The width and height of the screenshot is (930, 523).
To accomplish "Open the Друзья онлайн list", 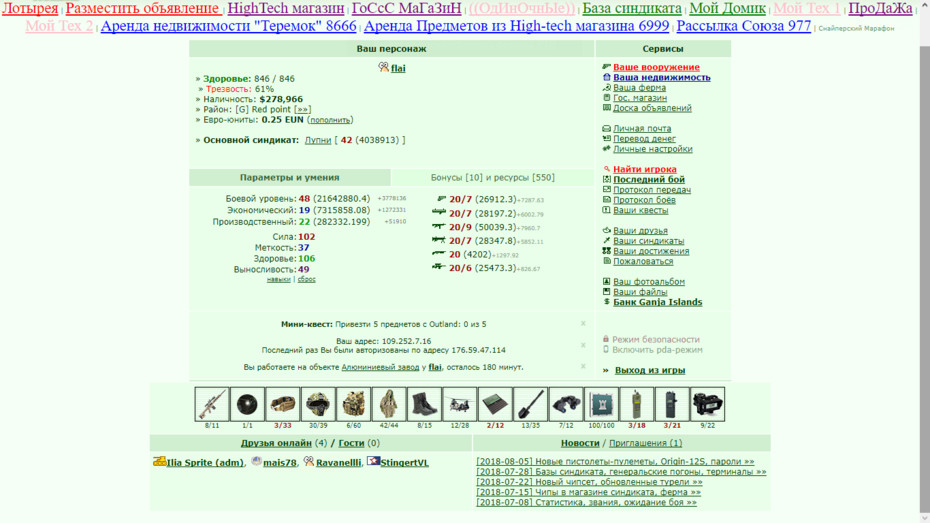I will tap(276, 443).
